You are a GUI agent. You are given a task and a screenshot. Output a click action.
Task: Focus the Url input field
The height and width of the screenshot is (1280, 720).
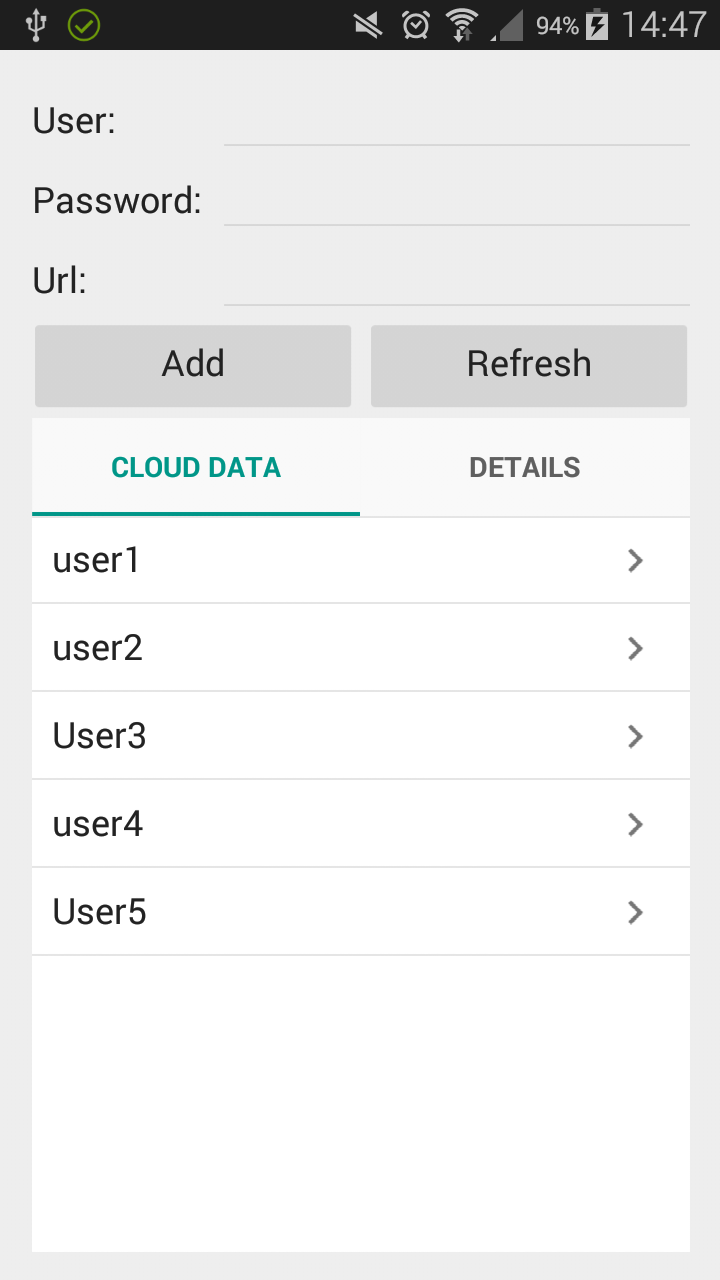(x=456, y=283)
